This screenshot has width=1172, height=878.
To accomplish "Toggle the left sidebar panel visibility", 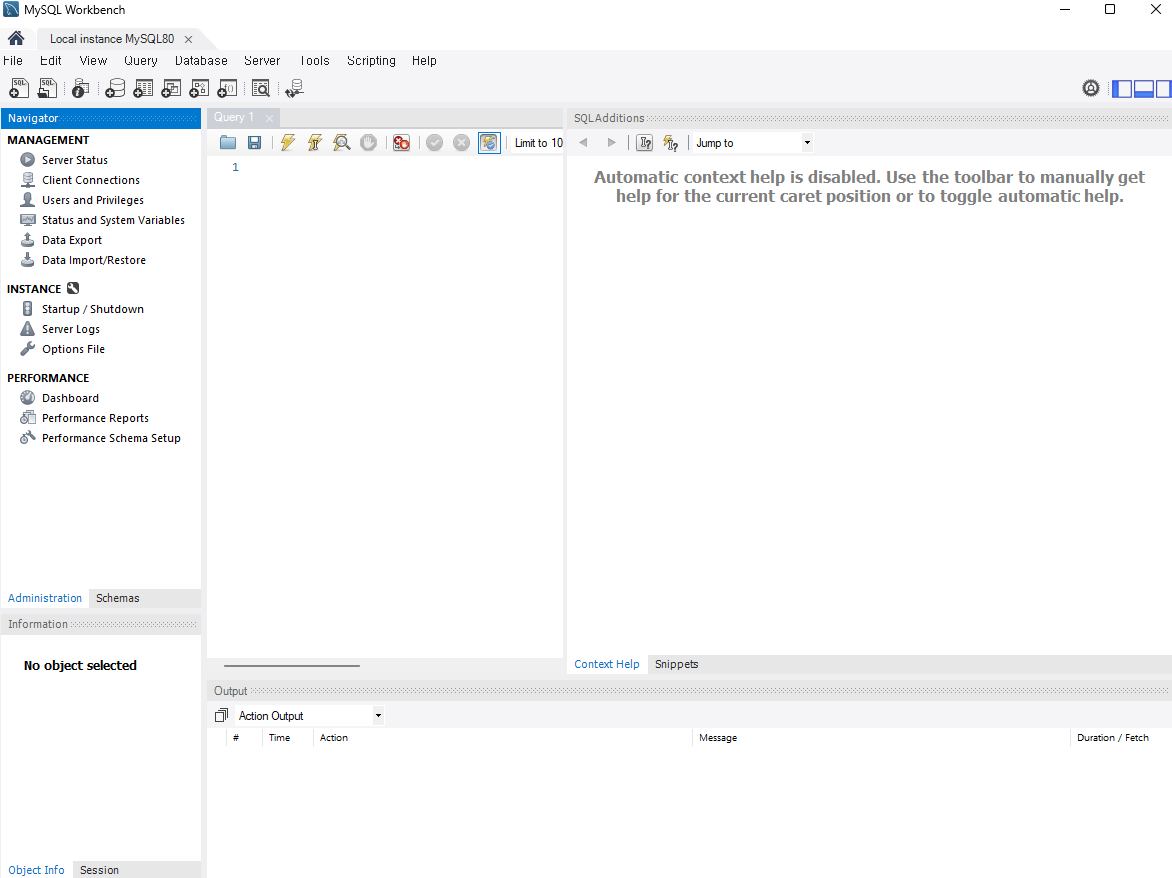I will (1122, 88).
